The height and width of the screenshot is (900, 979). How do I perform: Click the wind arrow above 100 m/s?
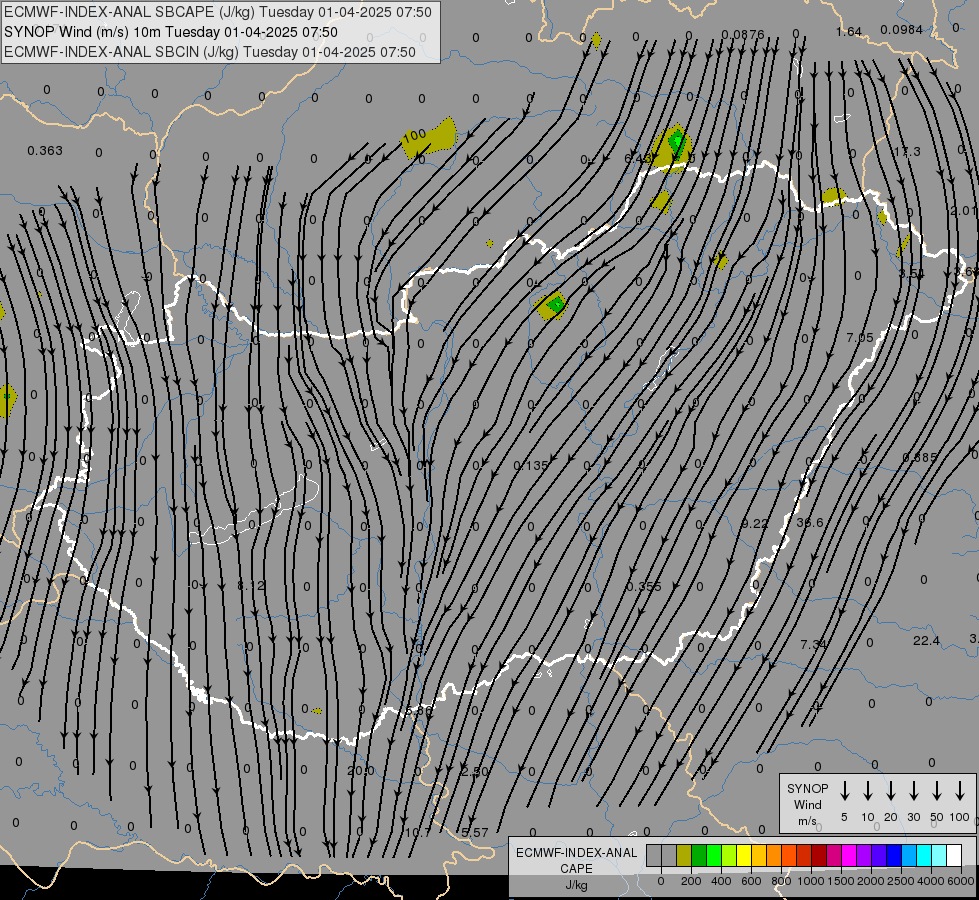[x=960, y=791]
